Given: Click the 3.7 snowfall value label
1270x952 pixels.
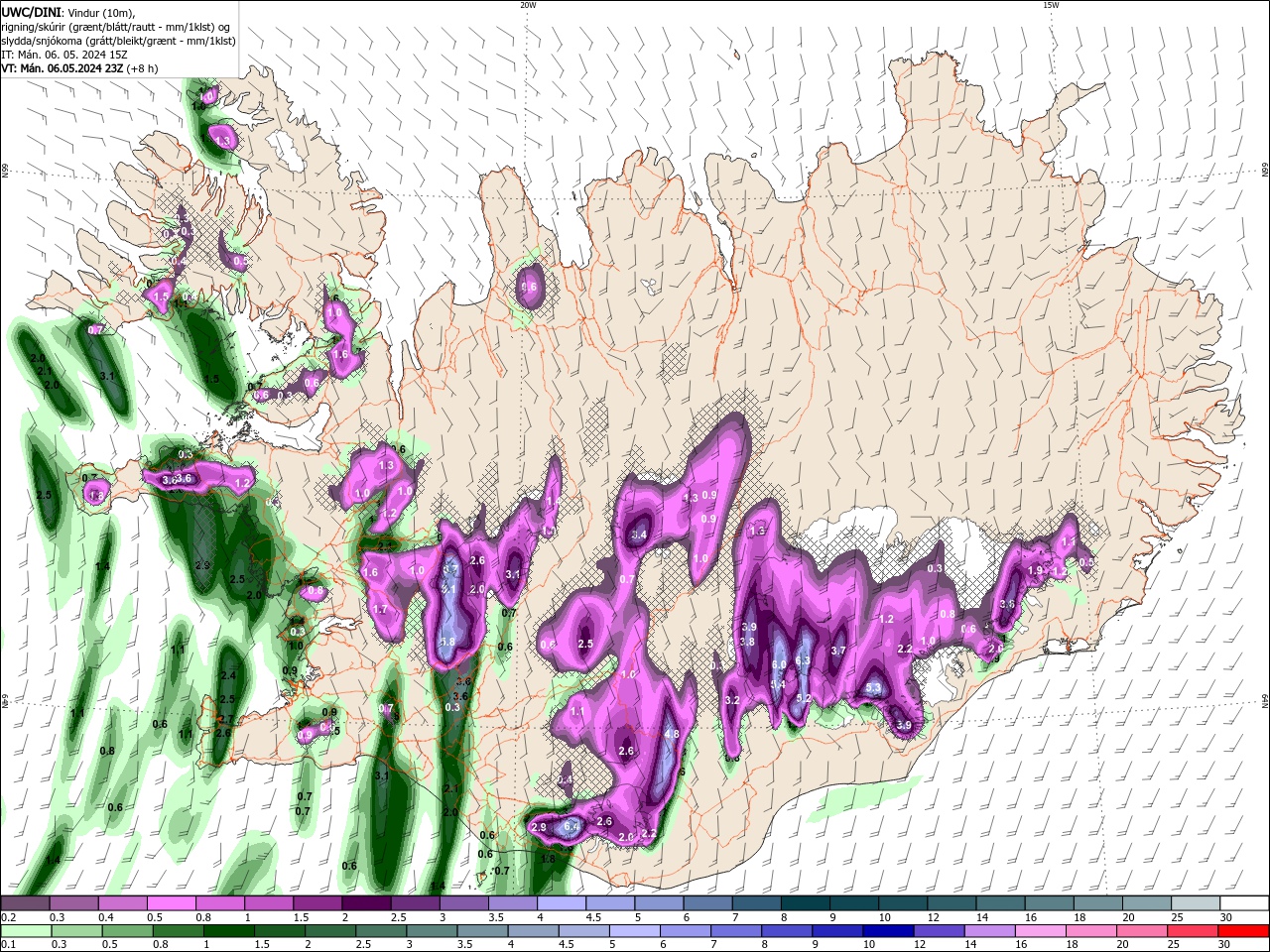Looking at the screenshot, I should pyautogui.click(x=837, y=652).
